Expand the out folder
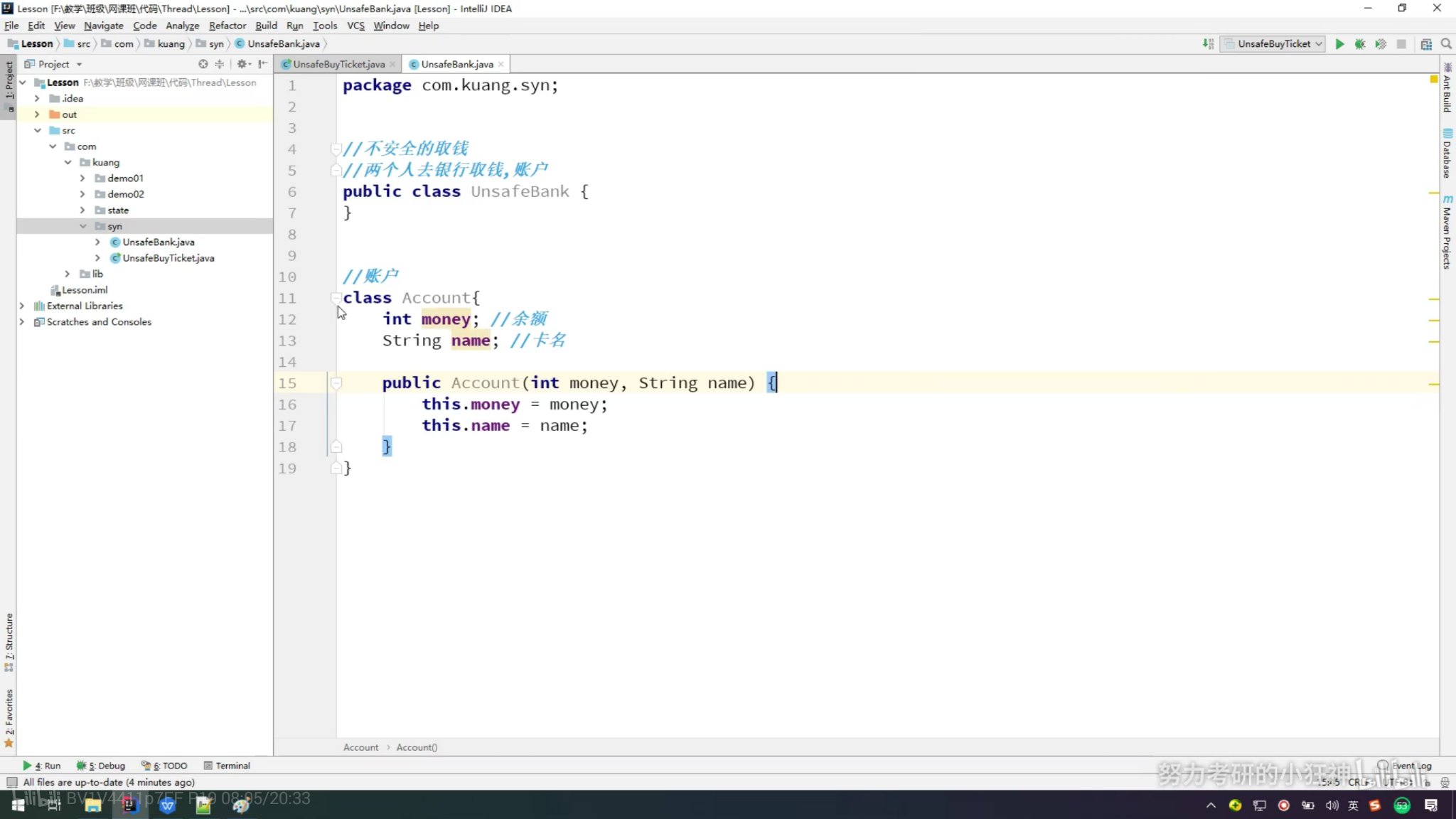 [37, 114]
